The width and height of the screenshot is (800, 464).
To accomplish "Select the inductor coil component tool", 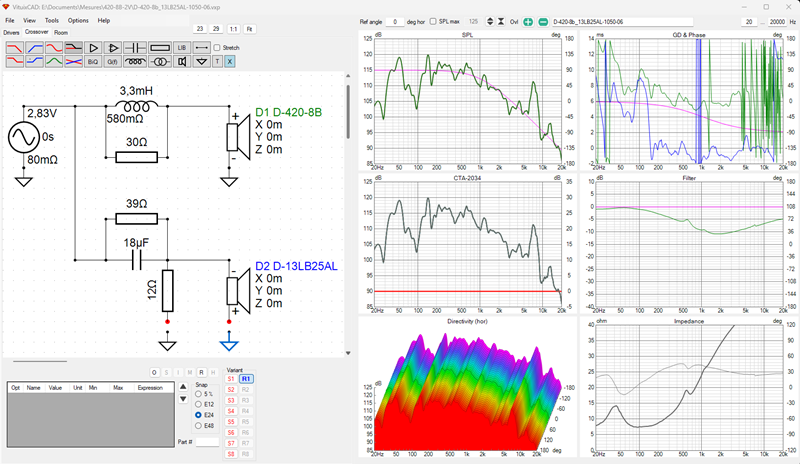I will click(x=136, y=62).
